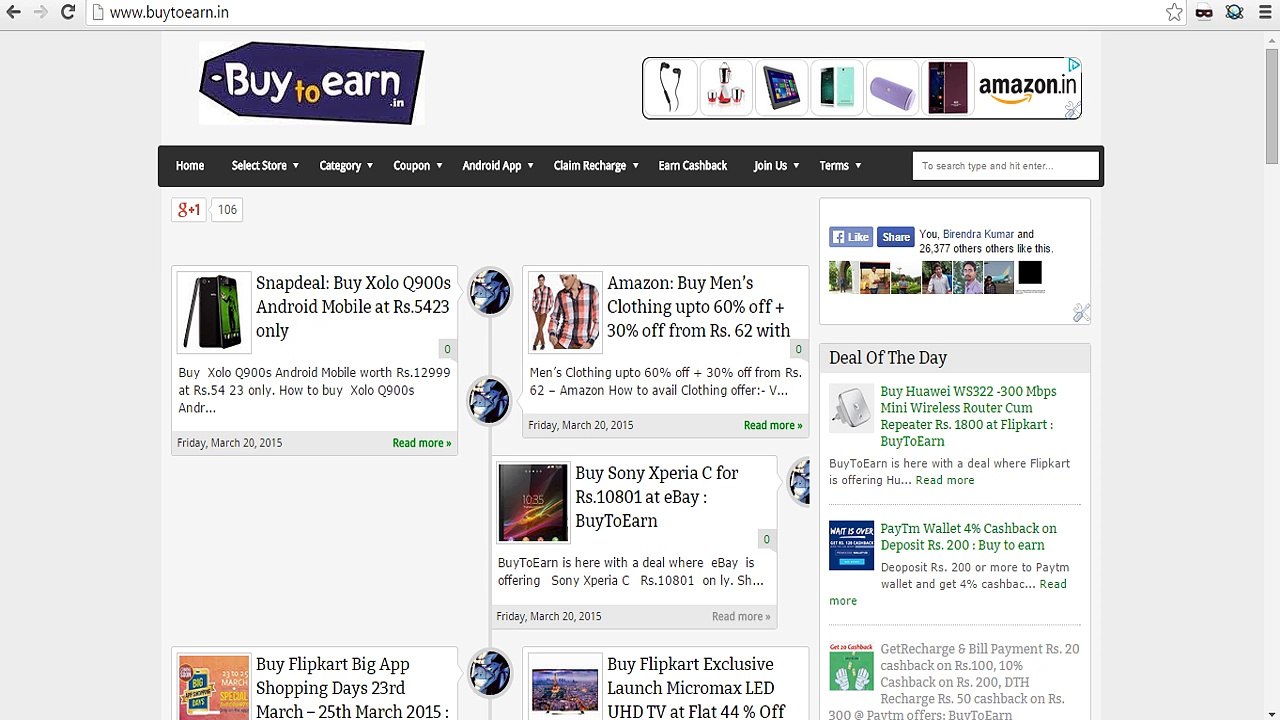This screenshot has height=720, width=1280.
Task: Open PayTm Wallet 4% Cashback deal link
Action: pos(968,537)
